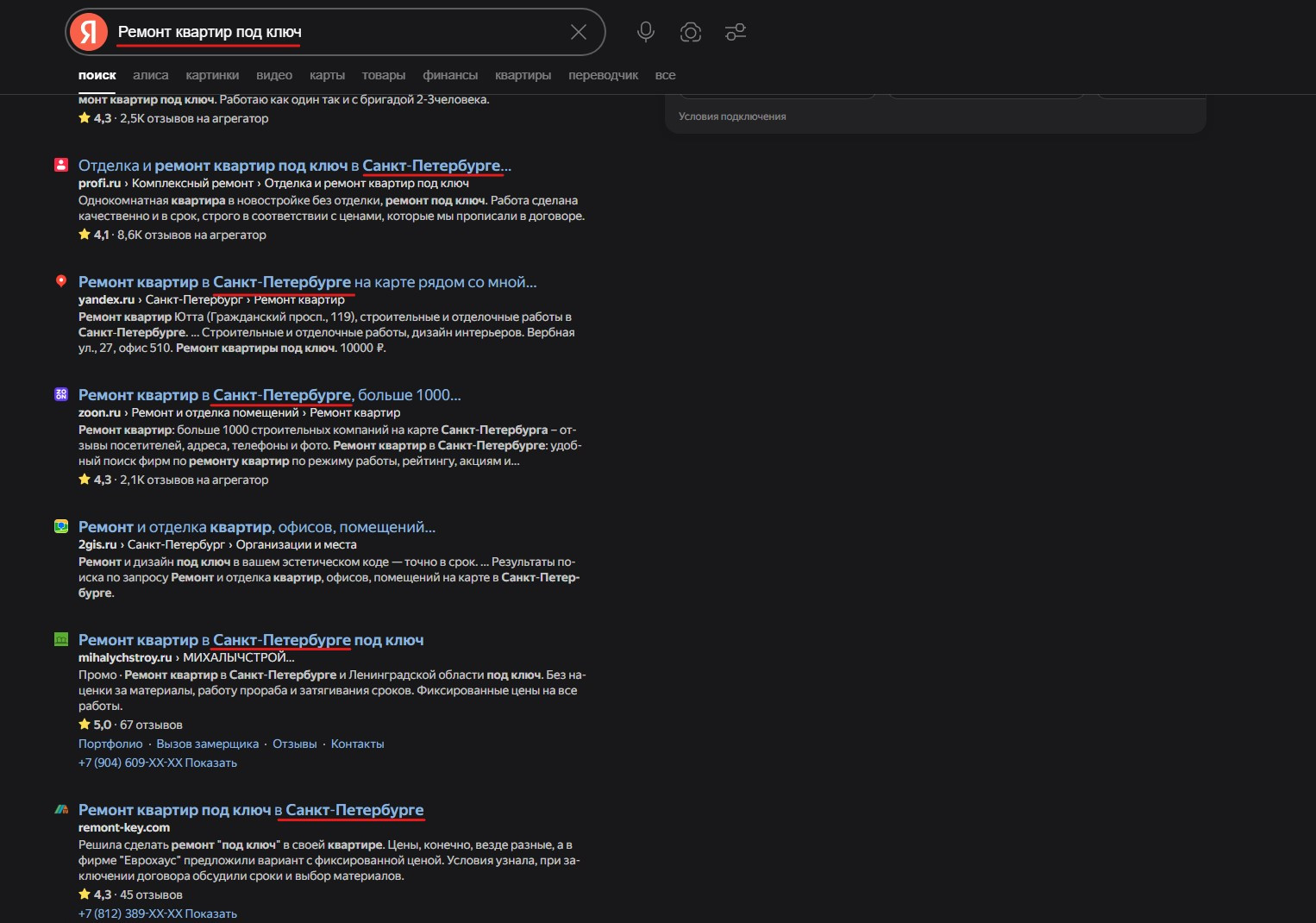The height and width of the screenshot is (923, 1316).
Task: Click the «5,0 · 67 отзывов» rating
Action: click(x=130, y=725)
